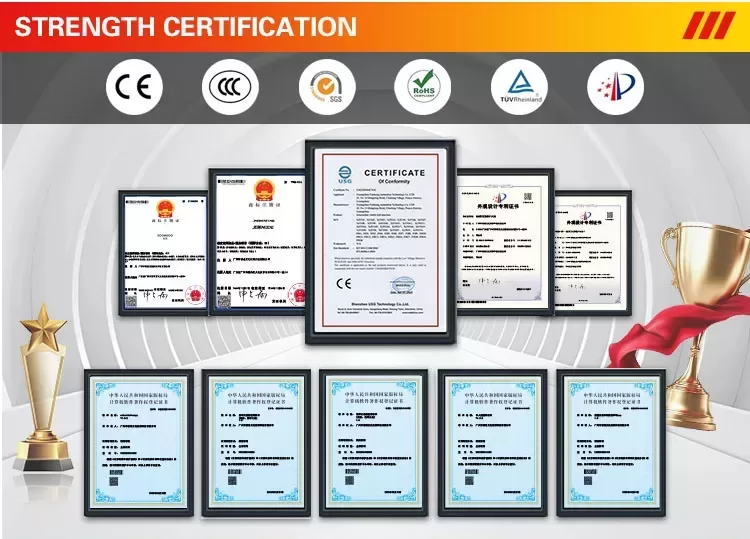Click the red slanted stripes logo in the banner
The image size is (750, 539).
709,25
